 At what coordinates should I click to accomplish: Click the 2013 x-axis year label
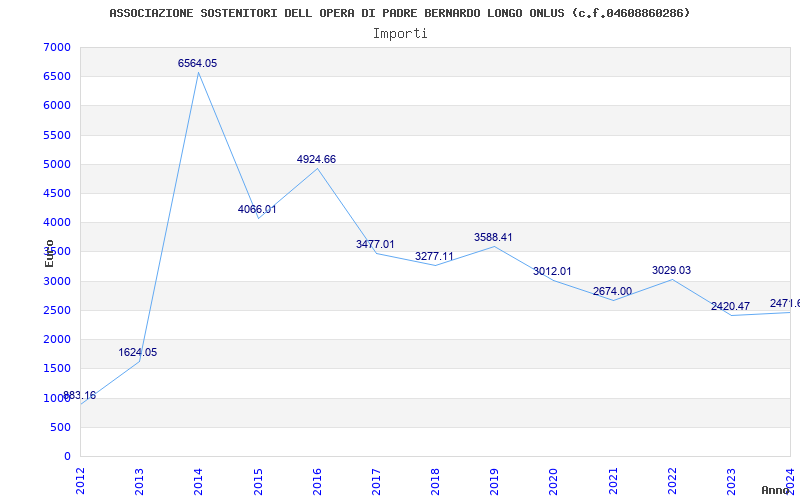tap(139, 482)
